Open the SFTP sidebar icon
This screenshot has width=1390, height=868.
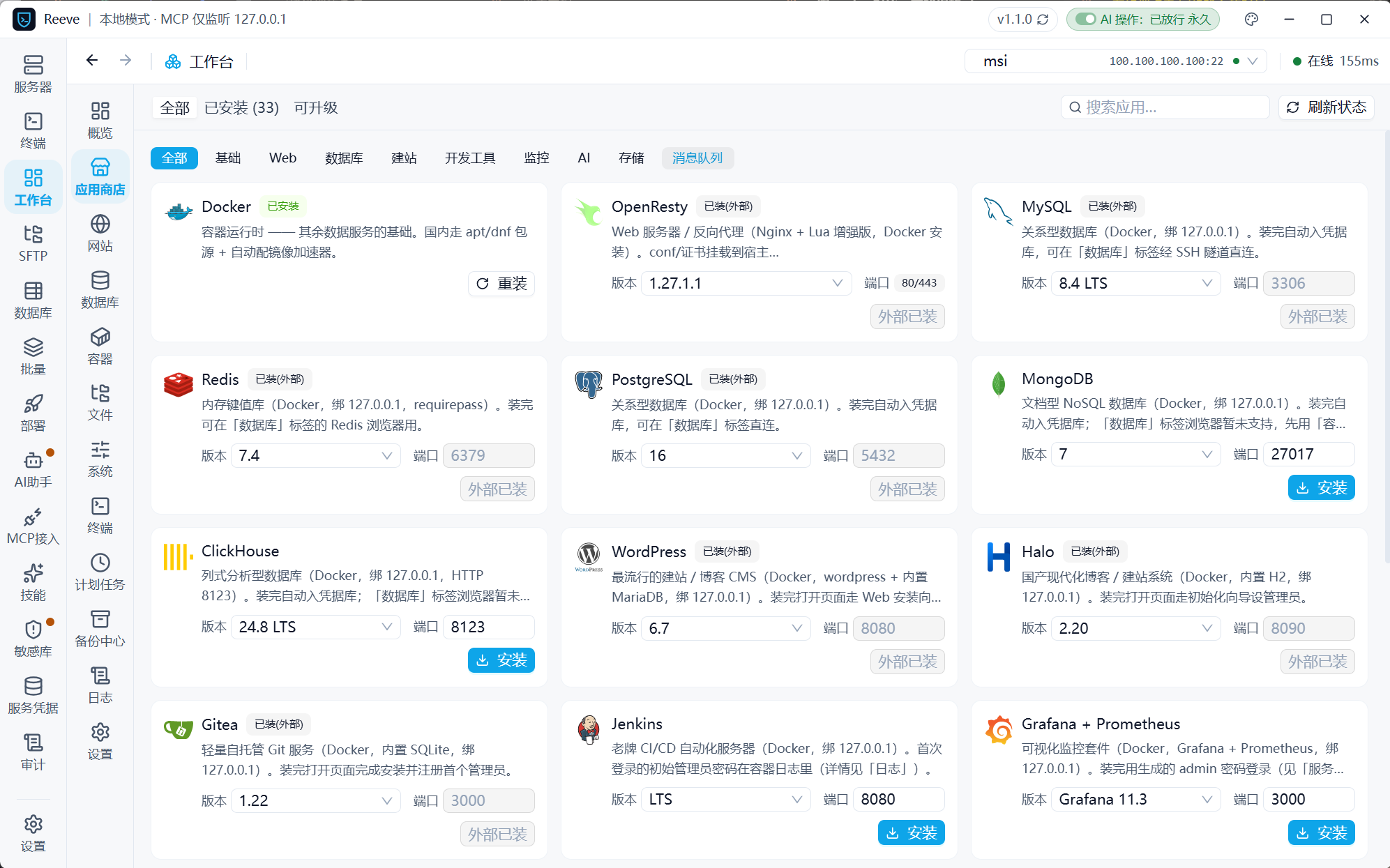tap(33, 243)
